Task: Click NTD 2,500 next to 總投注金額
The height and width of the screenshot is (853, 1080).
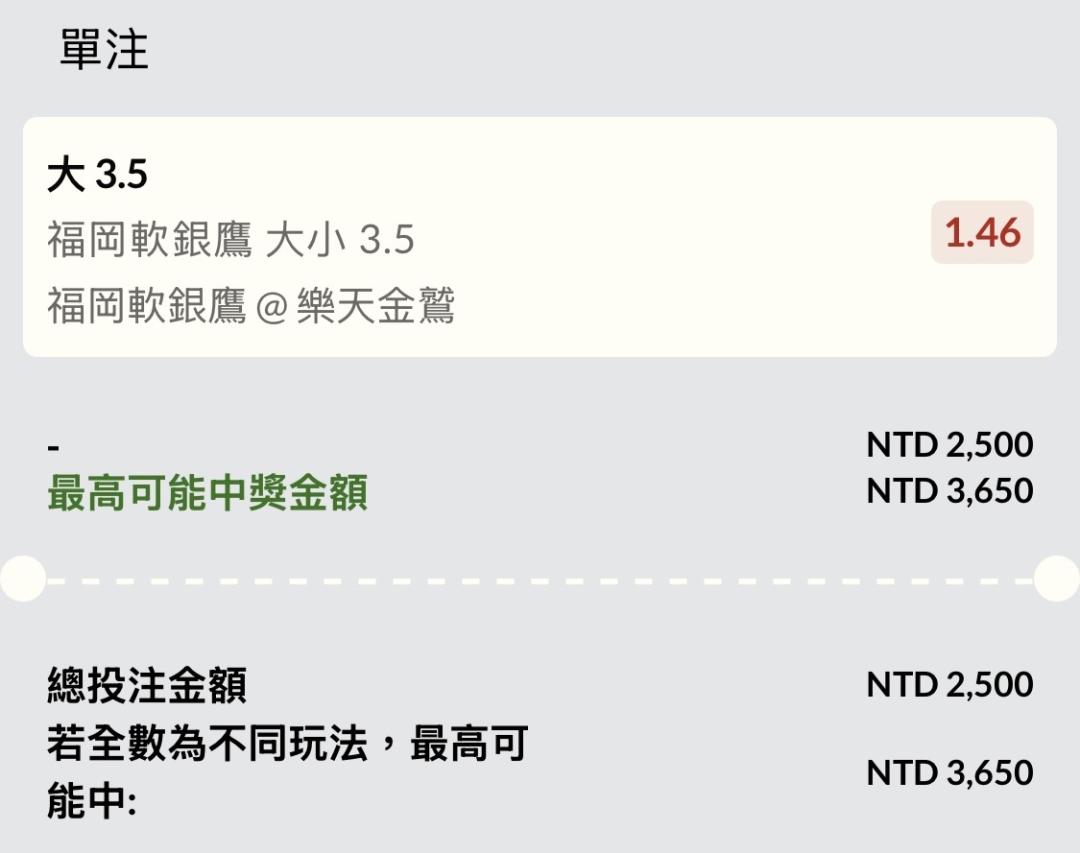Action: (949, 685)
